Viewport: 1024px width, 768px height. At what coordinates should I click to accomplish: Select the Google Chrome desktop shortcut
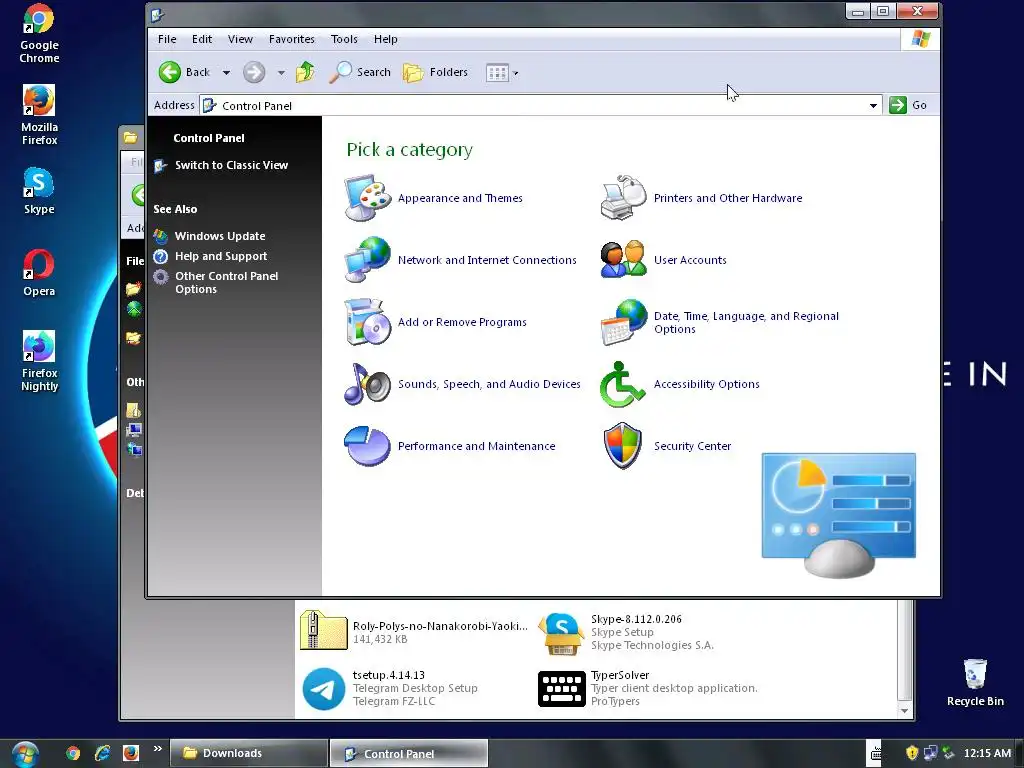tap(39, 33)
